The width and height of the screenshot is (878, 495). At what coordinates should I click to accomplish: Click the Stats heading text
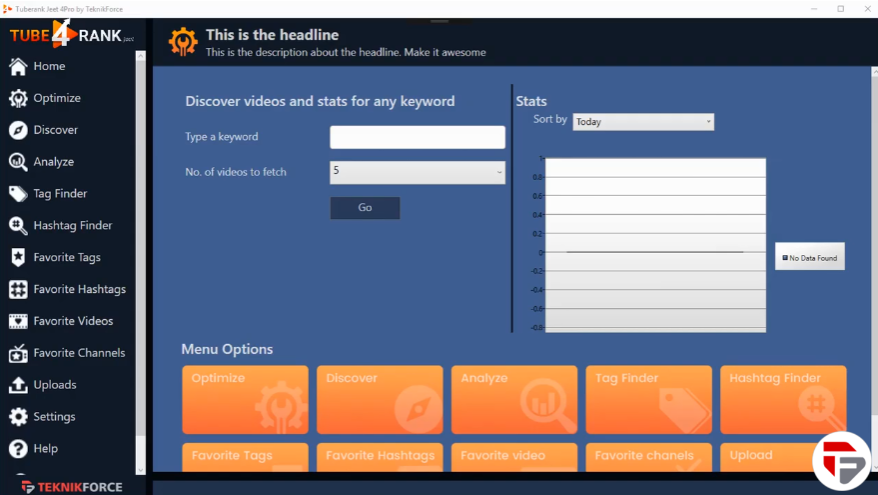tap(531, 101)
